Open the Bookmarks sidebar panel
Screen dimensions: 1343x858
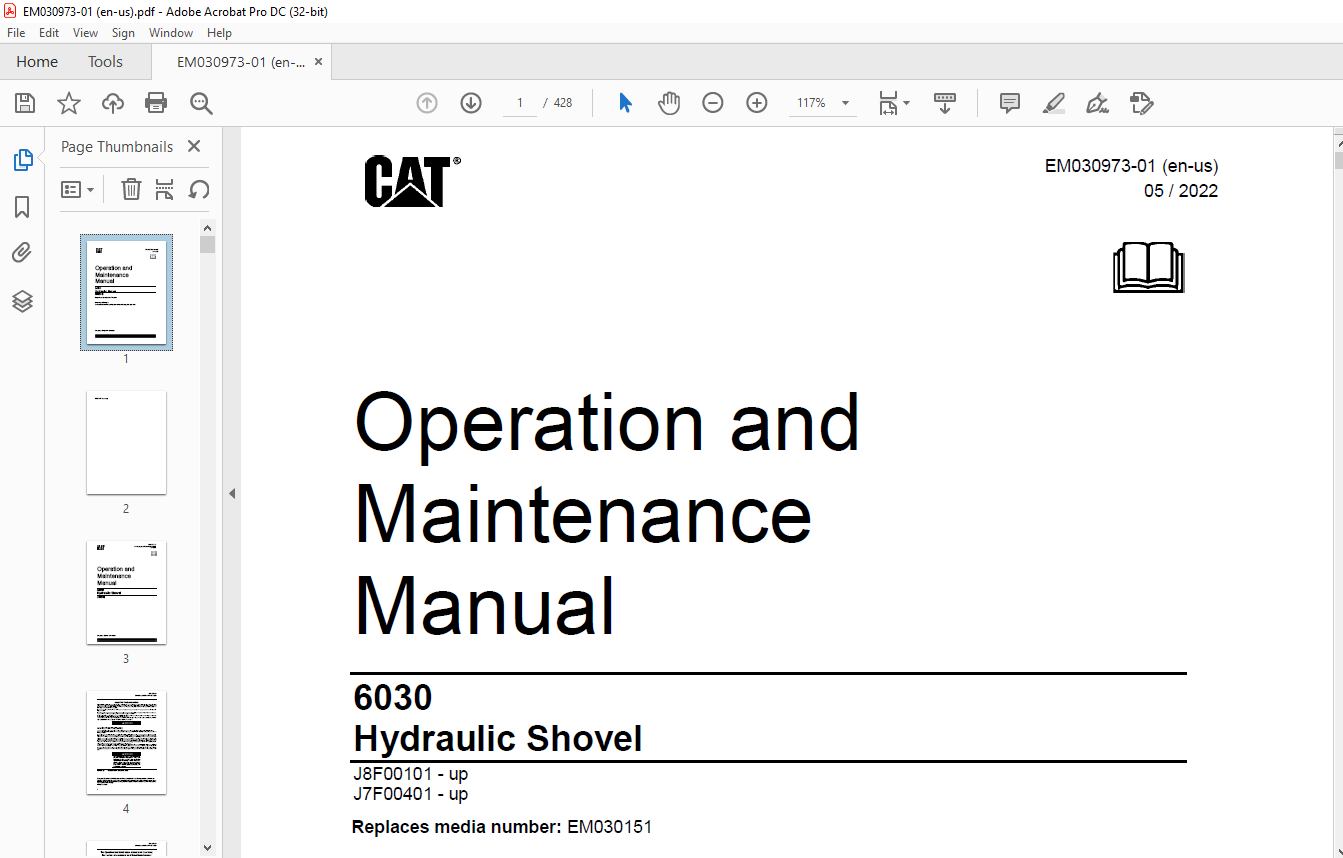(x=22, y=207)
